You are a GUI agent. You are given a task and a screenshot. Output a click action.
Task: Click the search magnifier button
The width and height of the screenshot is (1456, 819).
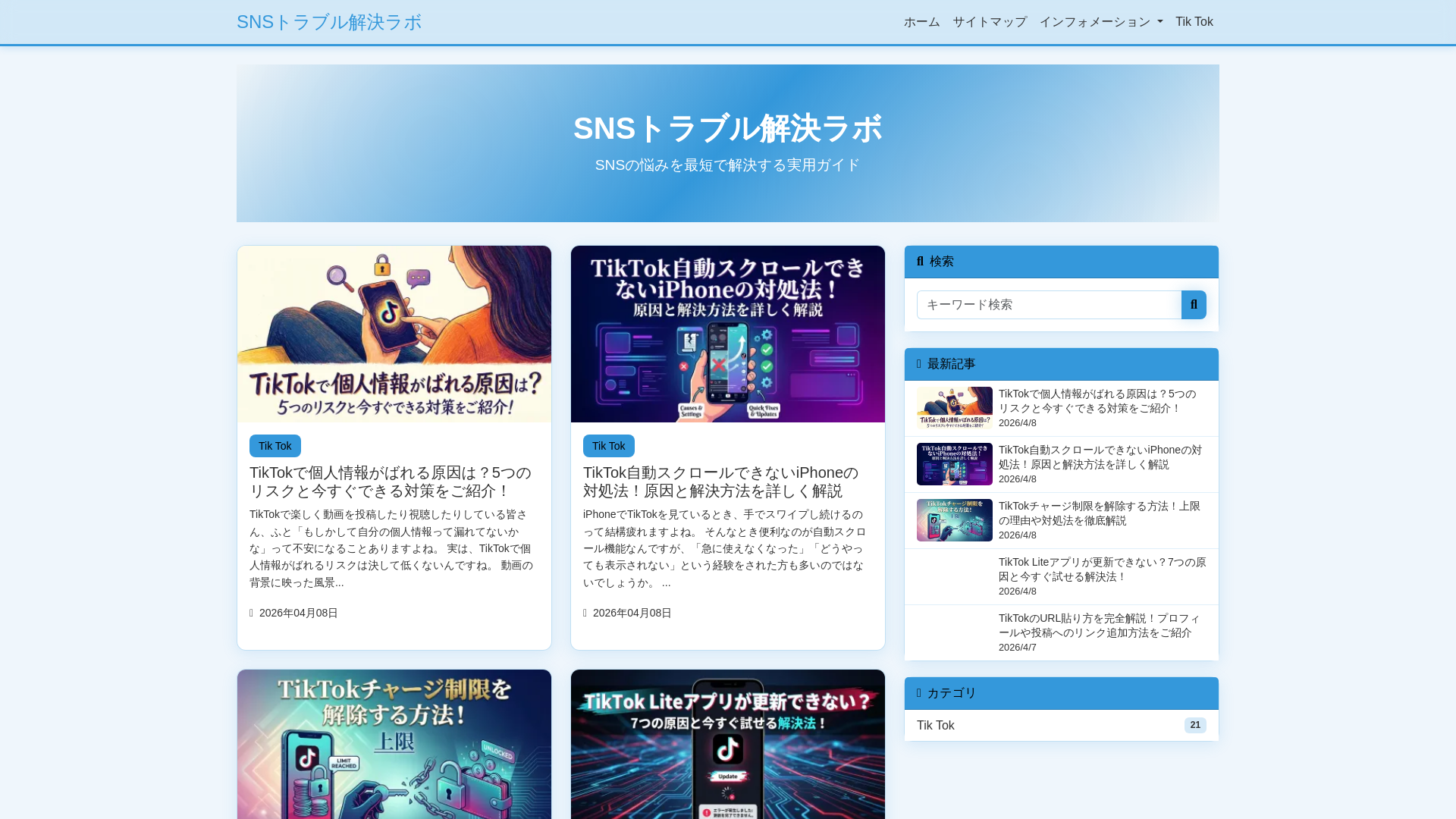(1194, 305)
